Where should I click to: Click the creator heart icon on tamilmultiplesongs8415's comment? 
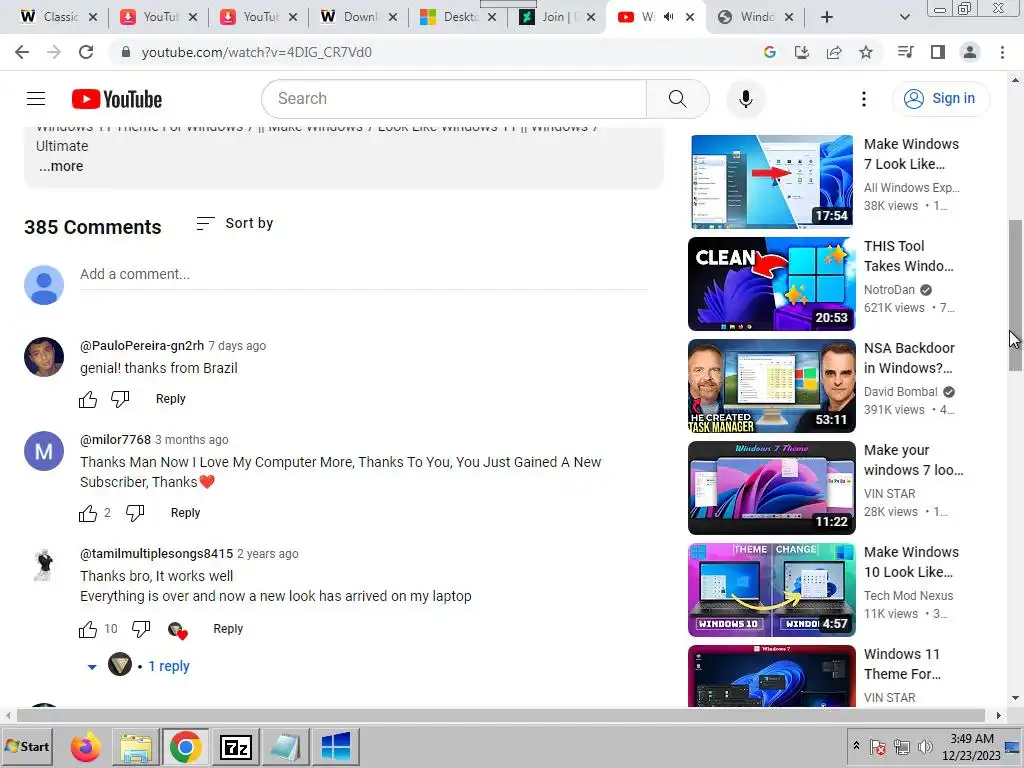(x=177, y=630)
